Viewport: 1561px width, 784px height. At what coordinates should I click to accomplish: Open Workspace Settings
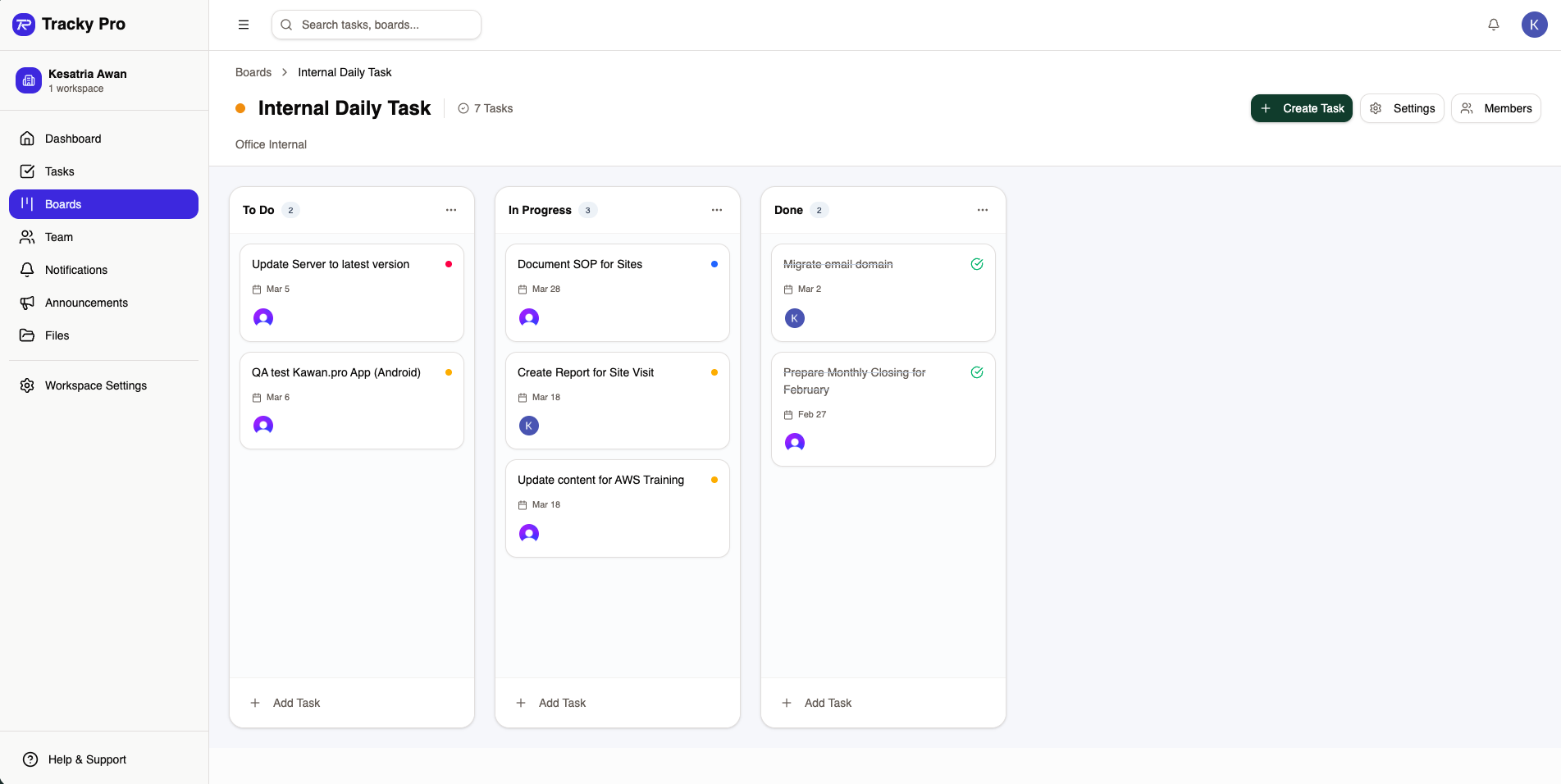point(95,385)
